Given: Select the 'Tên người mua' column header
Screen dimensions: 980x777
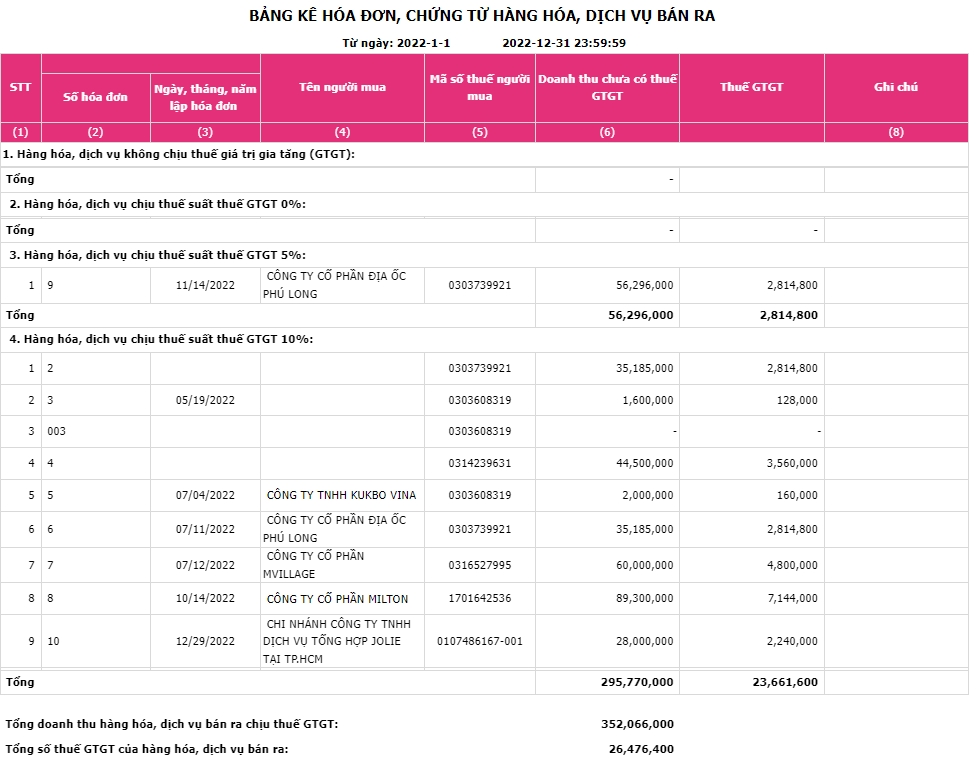Looking at the screenshot, I should 342,87.
